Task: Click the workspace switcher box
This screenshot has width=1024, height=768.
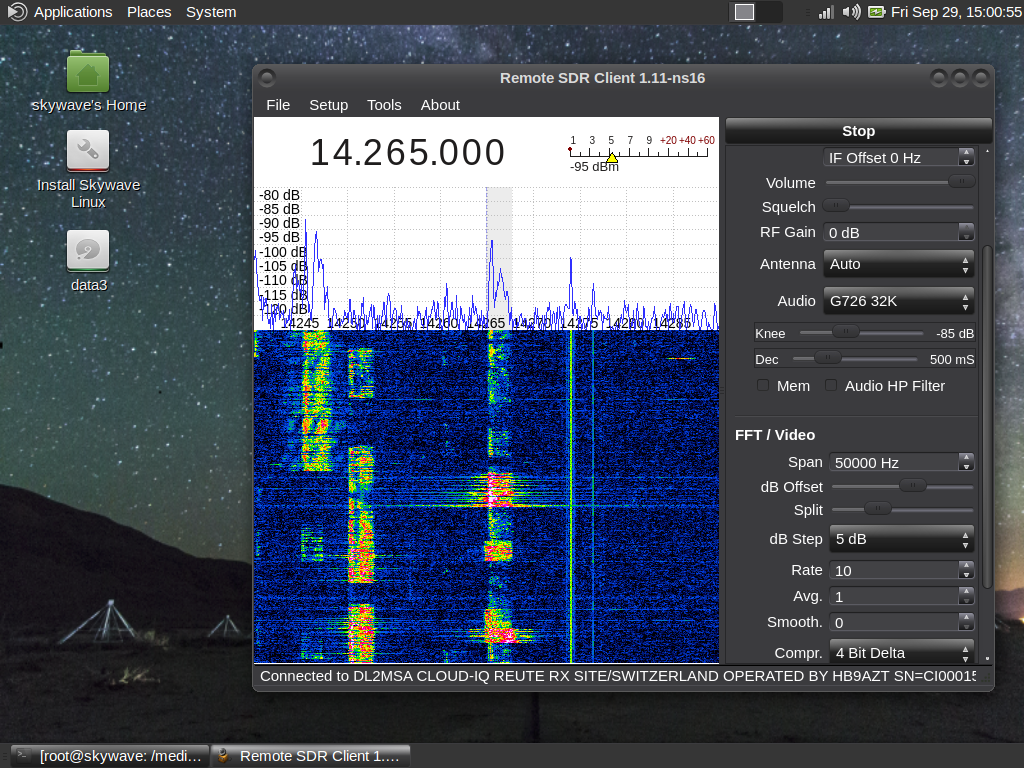Action: tap(755, 12)
